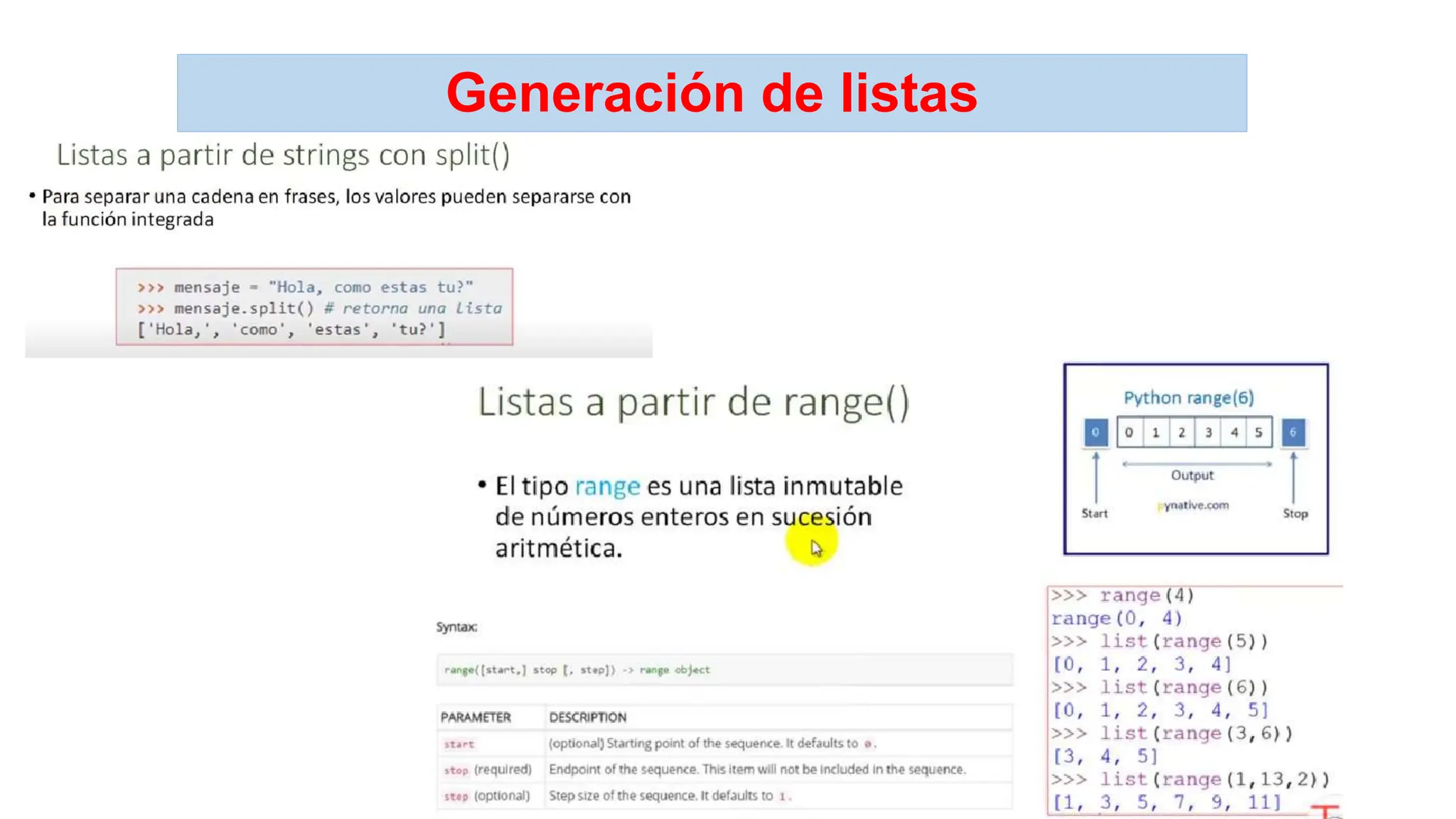Image resolution: width=1456 pixels, height=819 pixels.
Task: Click console line '>>> list(range(5))'
Action: [x=1160, y=641]
